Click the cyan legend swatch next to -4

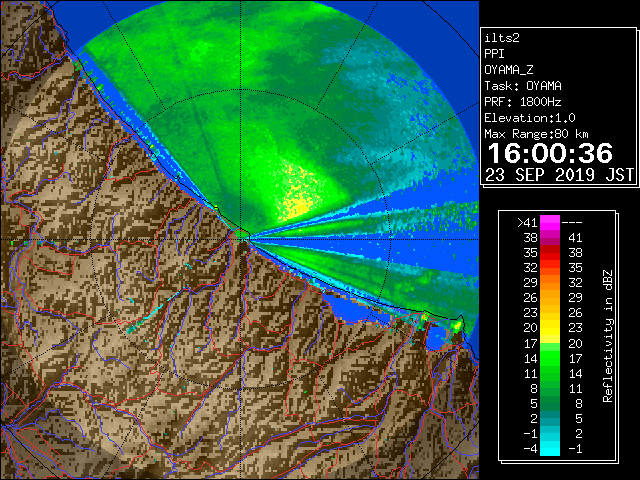click(550, 448)
